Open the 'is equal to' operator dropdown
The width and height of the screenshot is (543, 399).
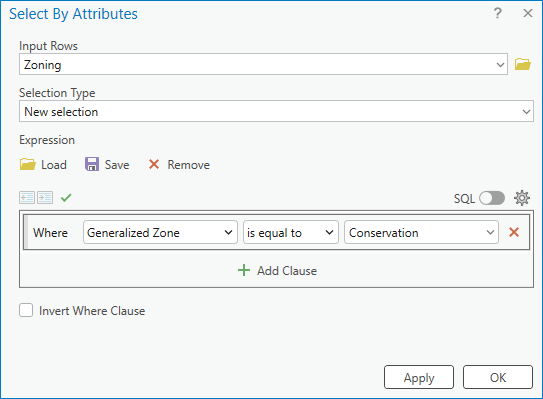pos(291,232)
